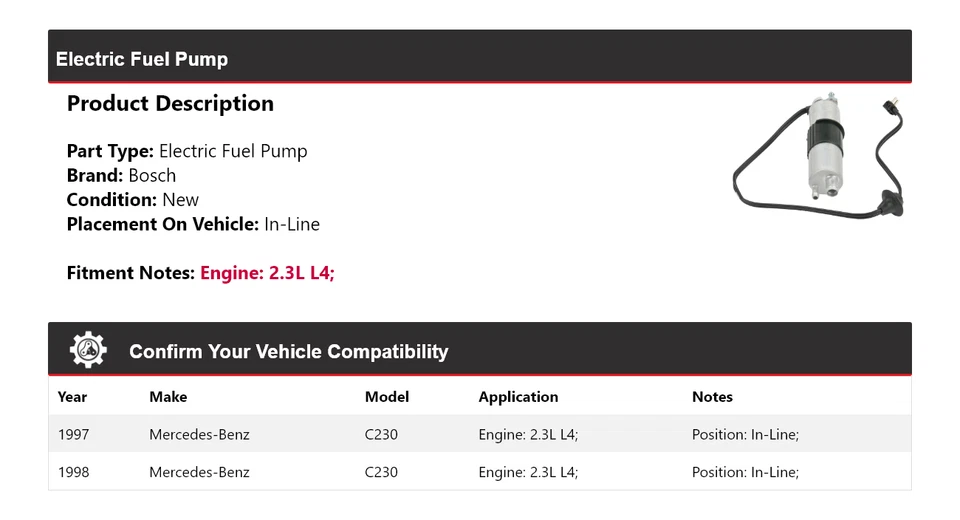Select the Fitment Notes Engine 2.3L L4 text

[x=267, y=273]
